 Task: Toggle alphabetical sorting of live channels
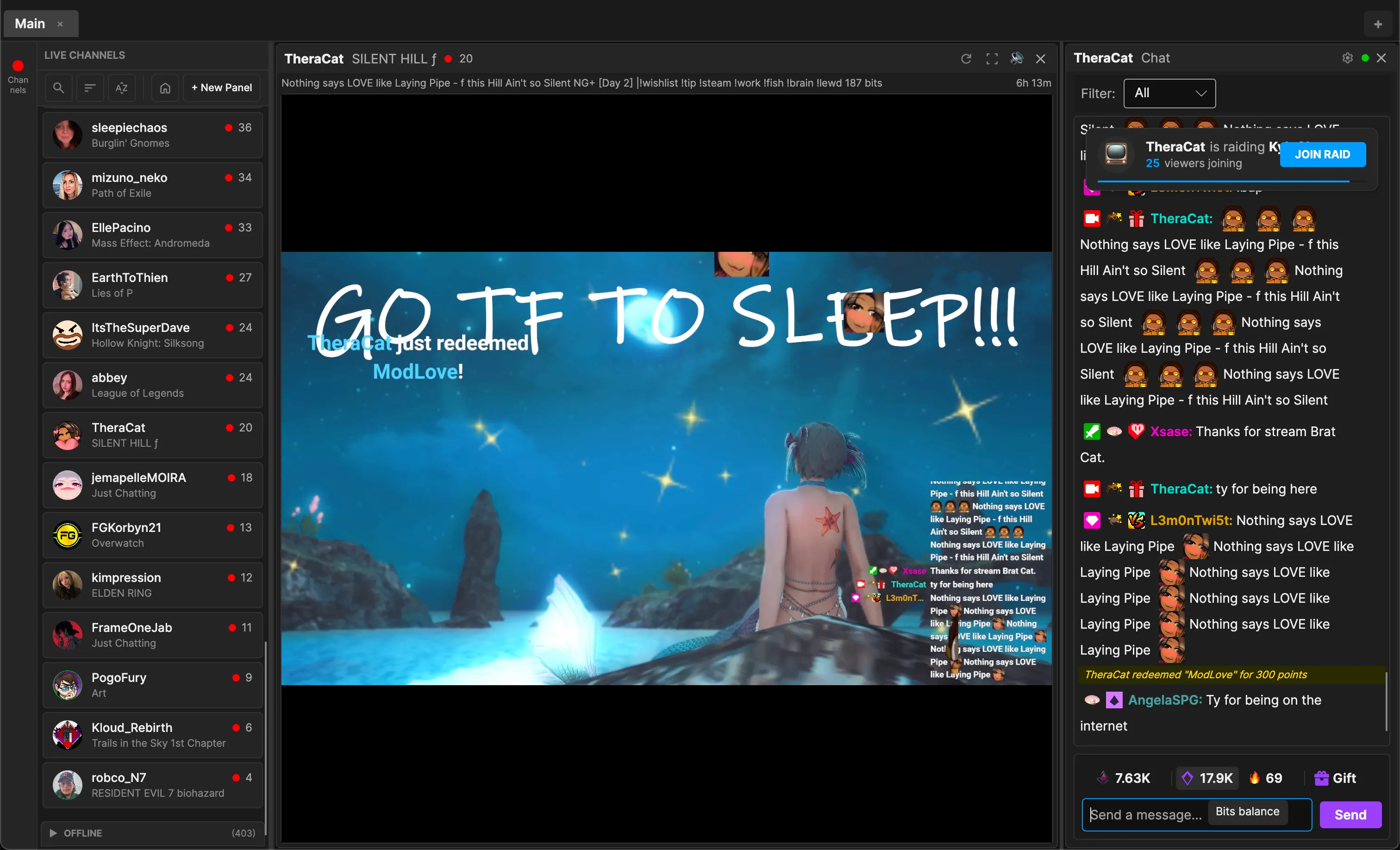(x=122, y=87)
